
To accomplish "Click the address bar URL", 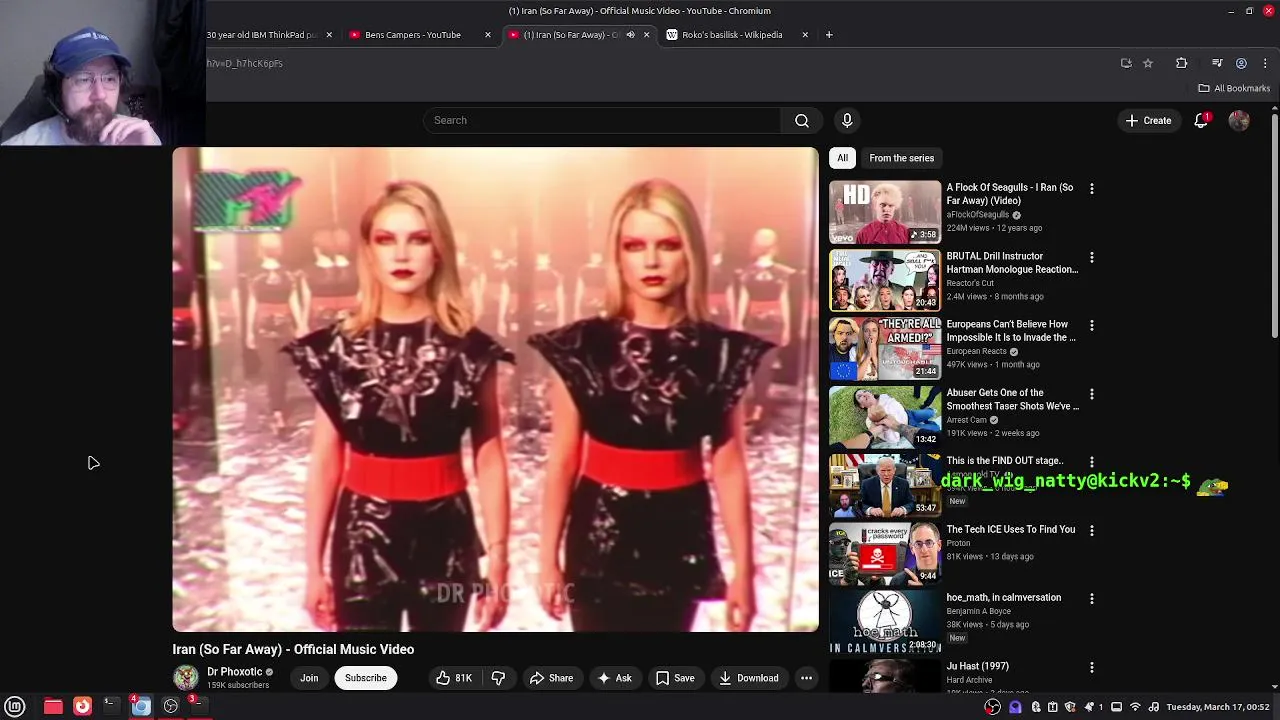I will pos(245,63).
